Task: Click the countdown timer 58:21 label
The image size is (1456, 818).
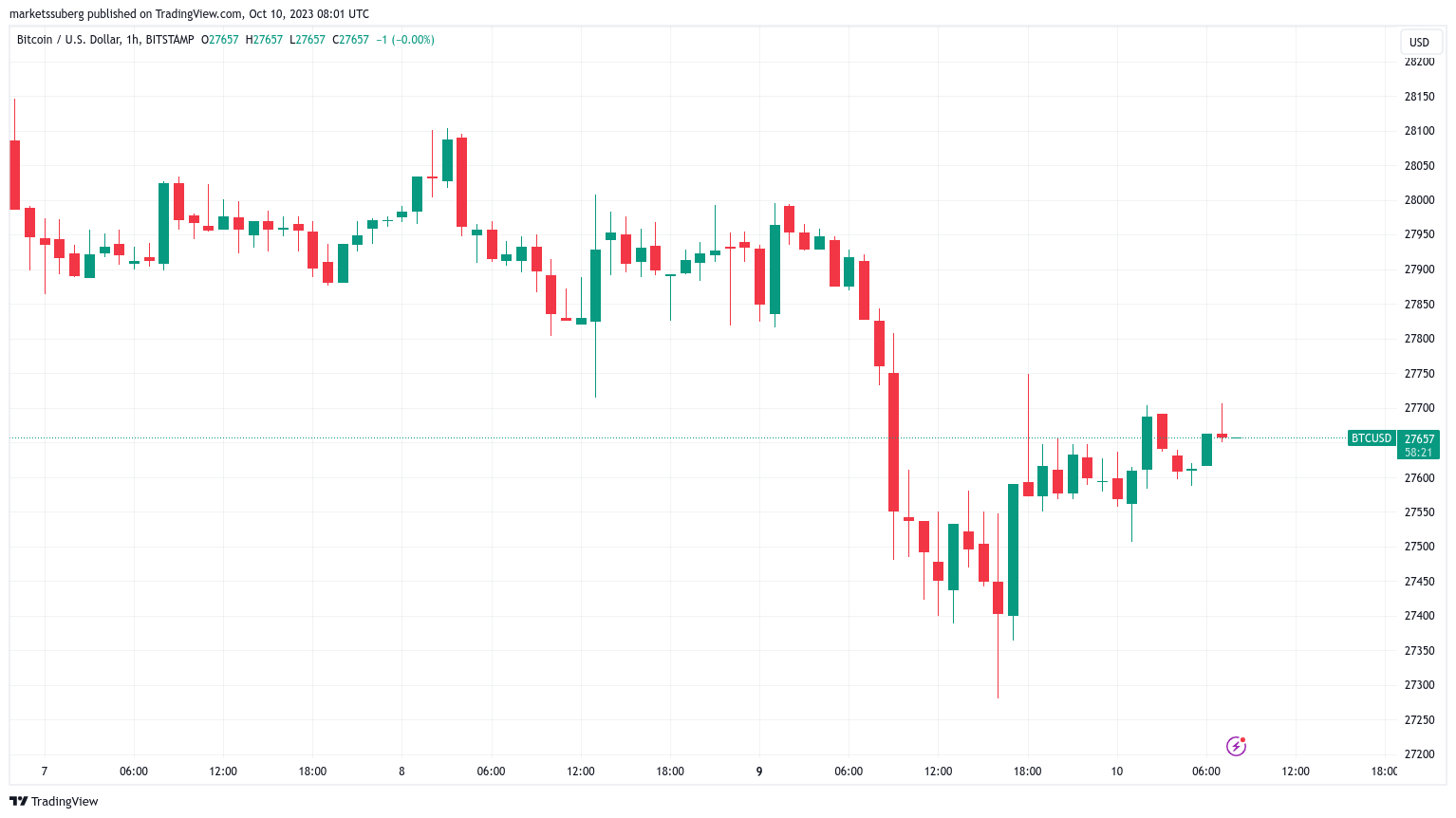Action: click(1419, 453)
